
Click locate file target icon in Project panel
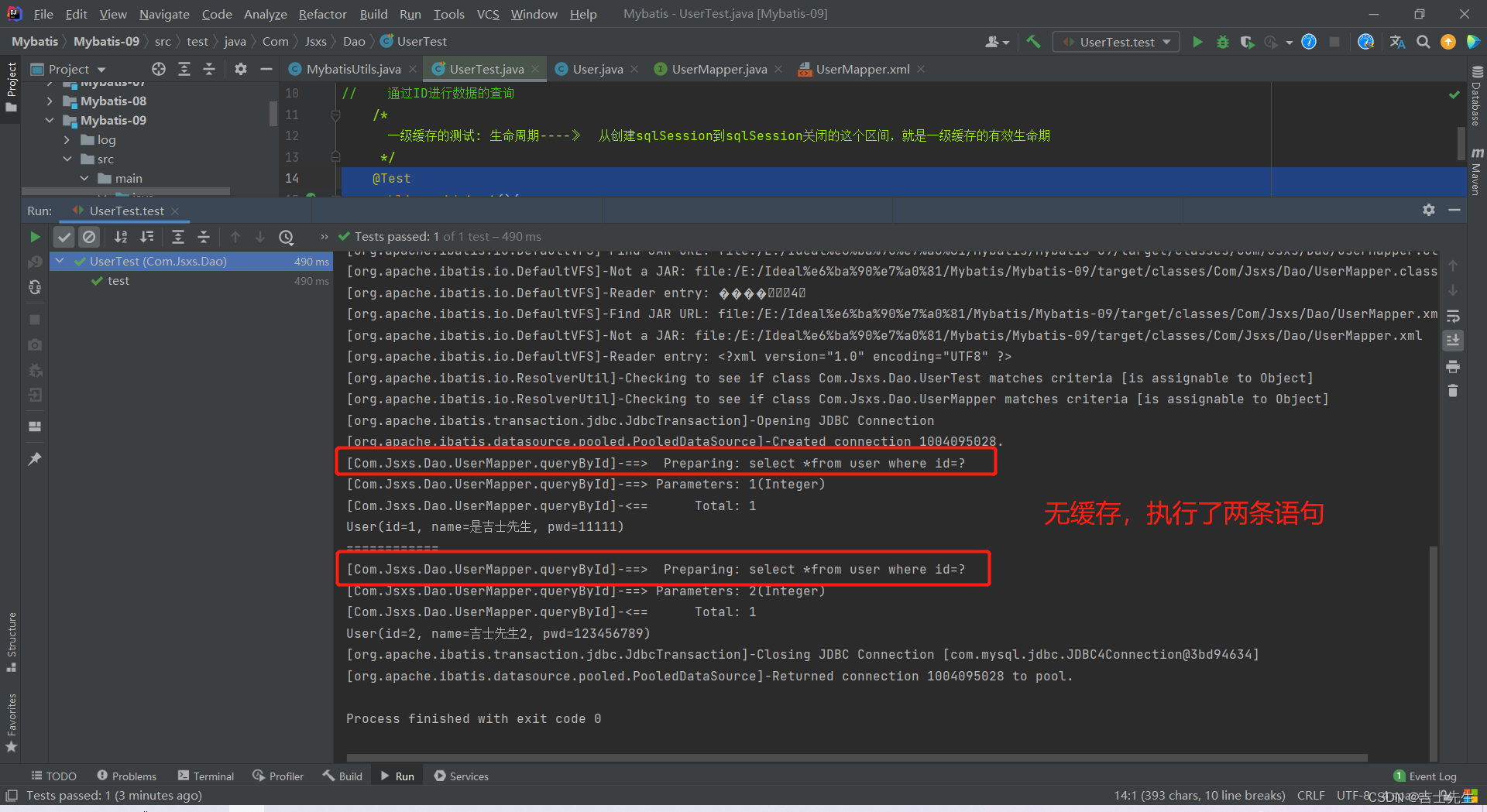pos(159,69)
